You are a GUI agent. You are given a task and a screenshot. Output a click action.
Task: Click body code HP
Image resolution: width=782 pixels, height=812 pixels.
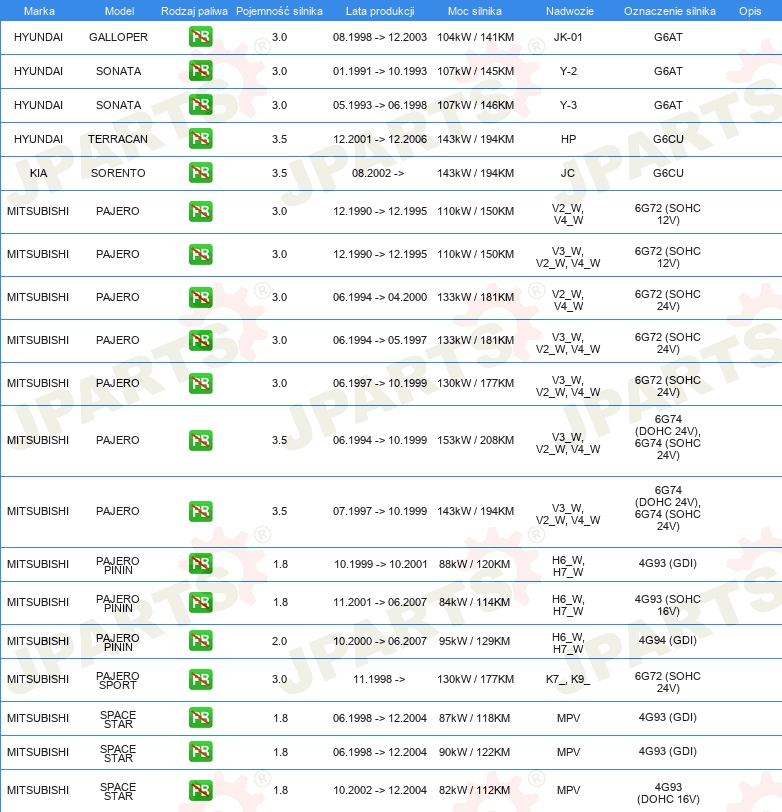pyautogui.click(x=568, y=139)
